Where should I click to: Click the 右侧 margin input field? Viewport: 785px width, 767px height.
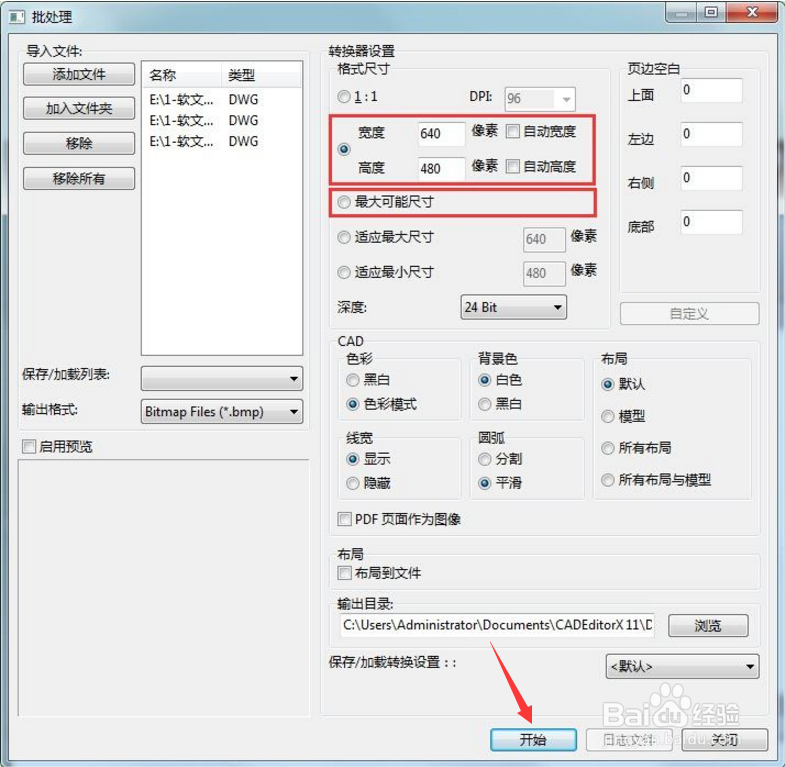[712, 178]
